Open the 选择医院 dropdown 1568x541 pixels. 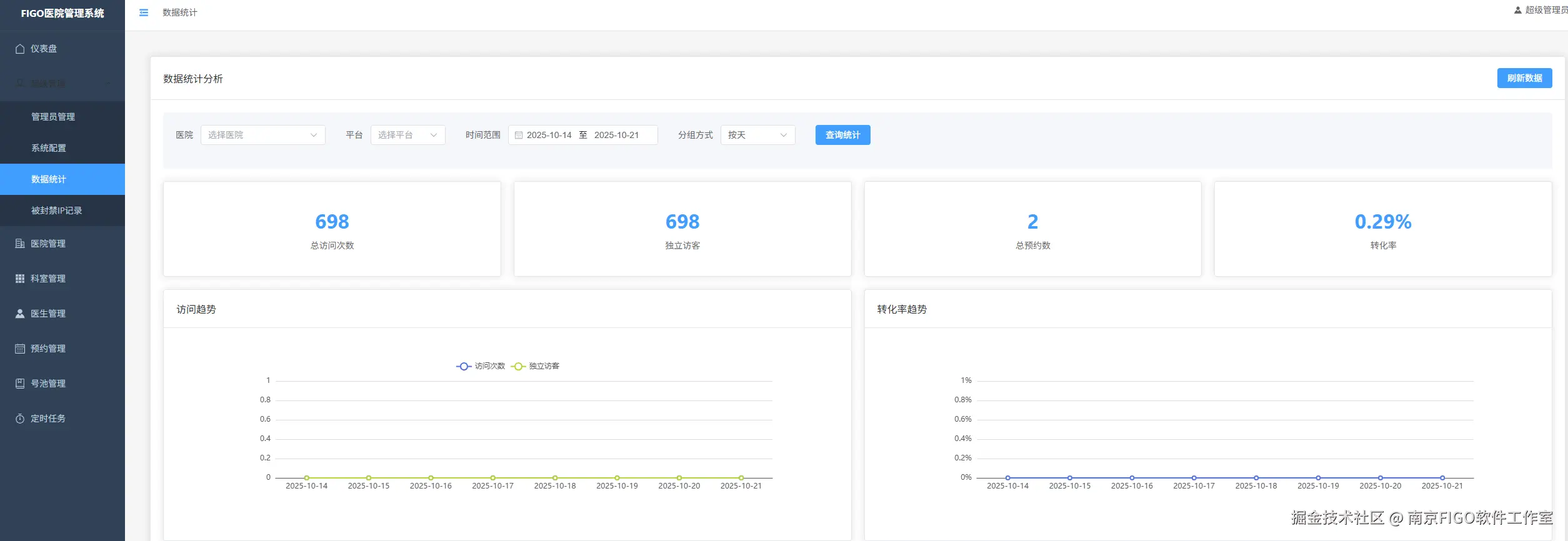point(263,135)
